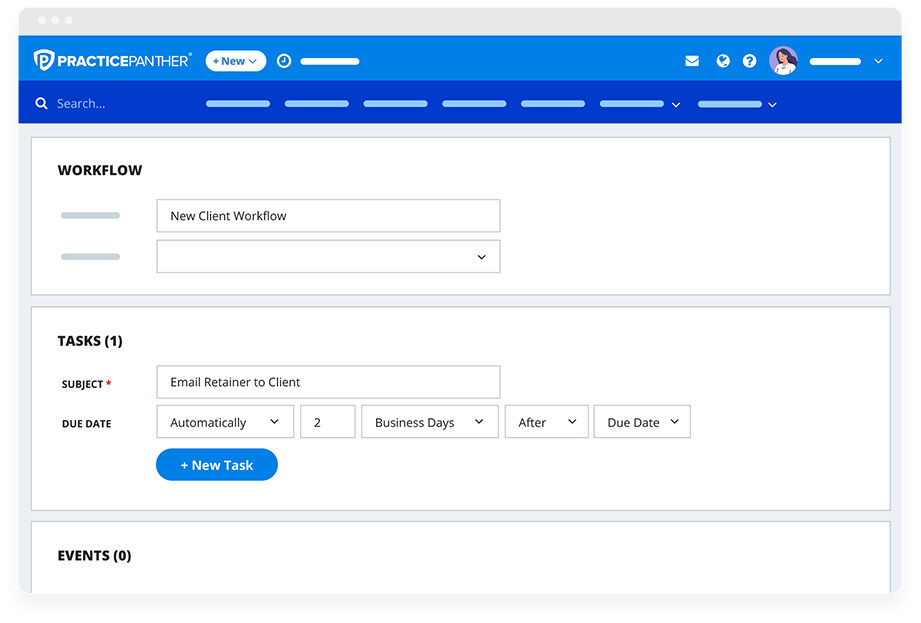Open your profile avatar picture
This screenshot has width=921, height=623.
coord(784,60)
